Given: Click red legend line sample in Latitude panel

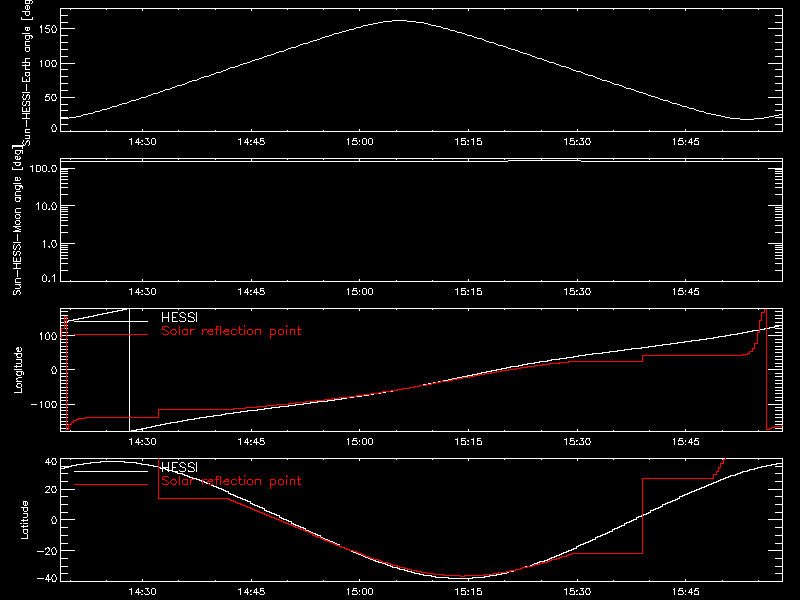Looking at the screenshot, I should [111, 485].
